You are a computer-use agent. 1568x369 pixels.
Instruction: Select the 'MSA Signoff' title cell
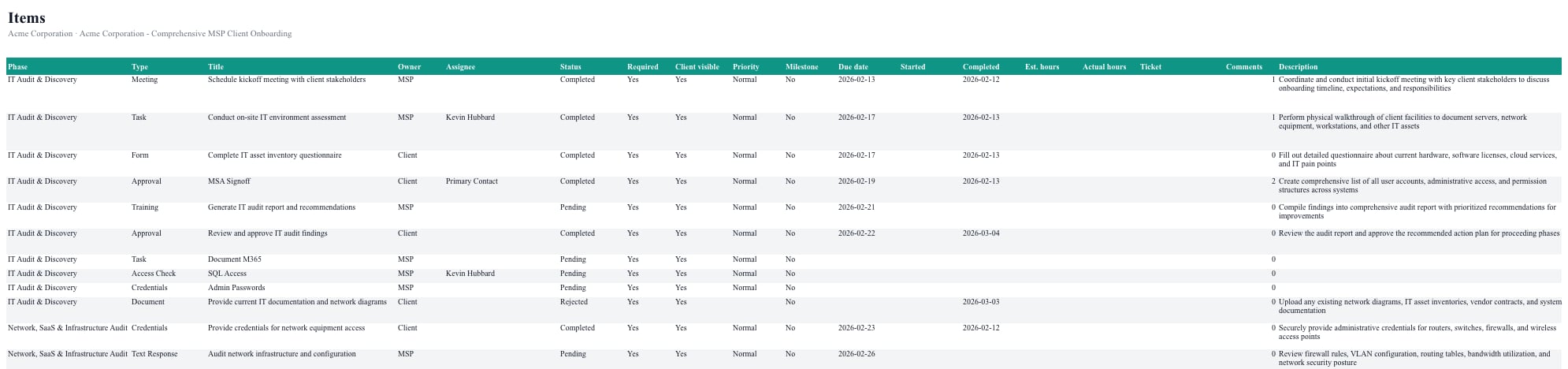click(x=229, y=181)
